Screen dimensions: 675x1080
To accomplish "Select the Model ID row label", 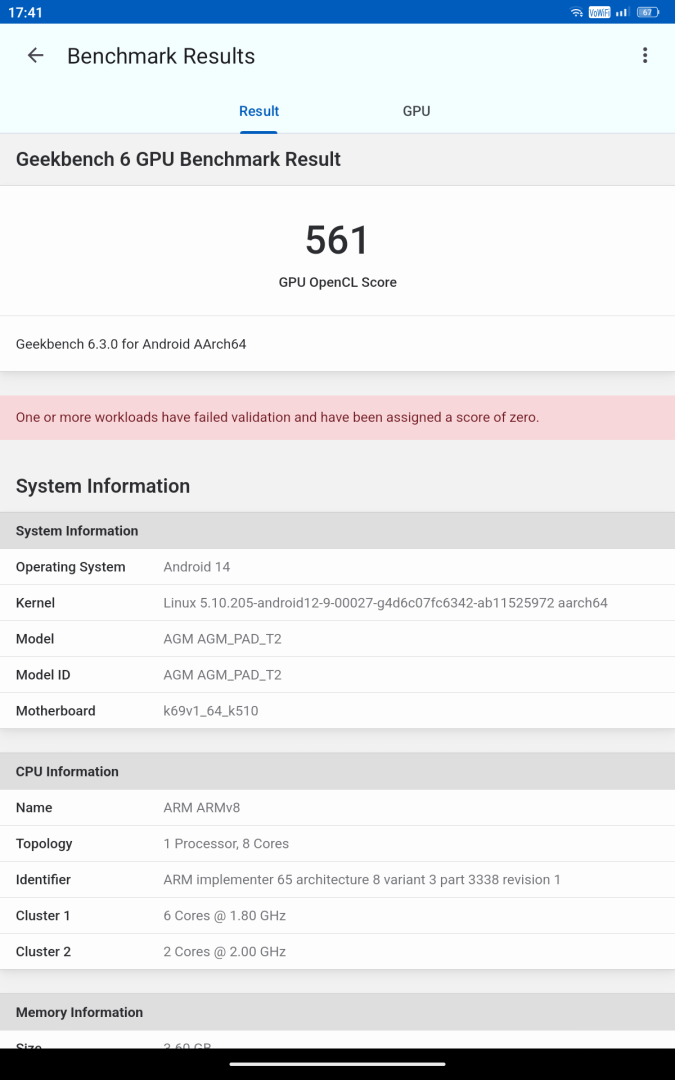I will [43, 674].
